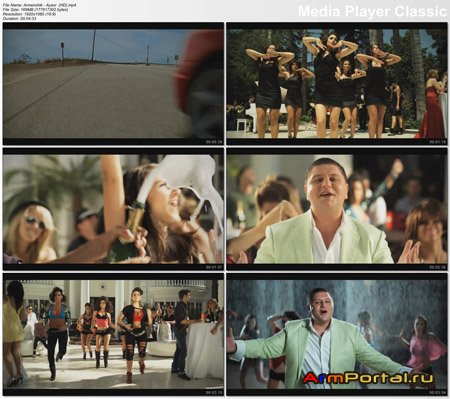Click the timestamp on the black-dress dancers thumbnail
Image resolution: width=450 pixels, height=399 pixels.
point(438,142)
